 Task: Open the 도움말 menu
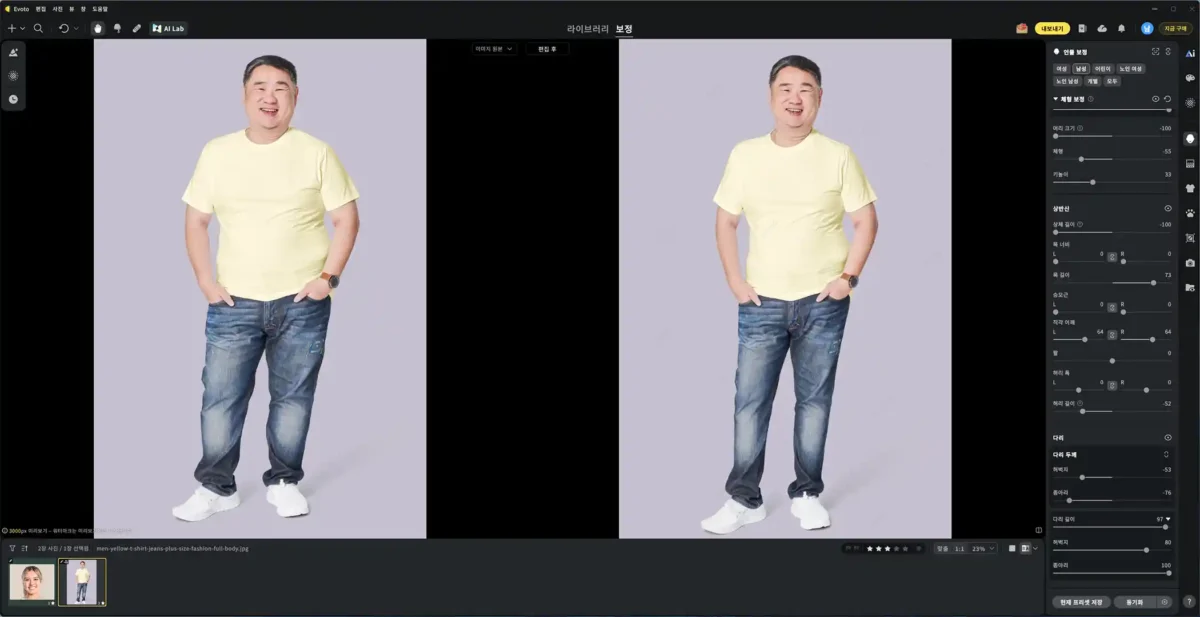[x=100, y=8]
